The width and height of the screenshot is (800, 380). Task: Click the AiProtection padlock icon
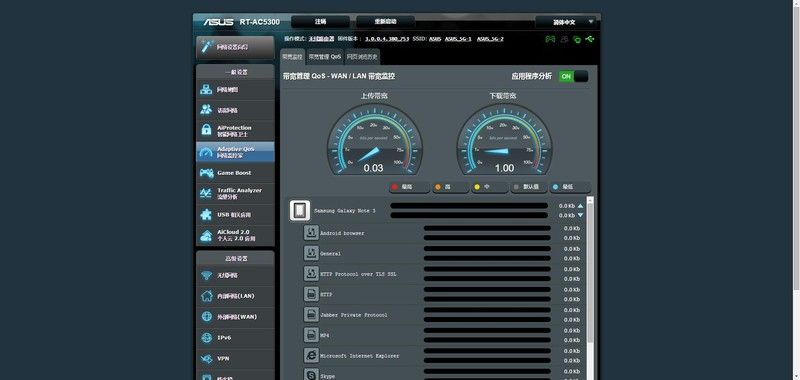tap(206, 130)
